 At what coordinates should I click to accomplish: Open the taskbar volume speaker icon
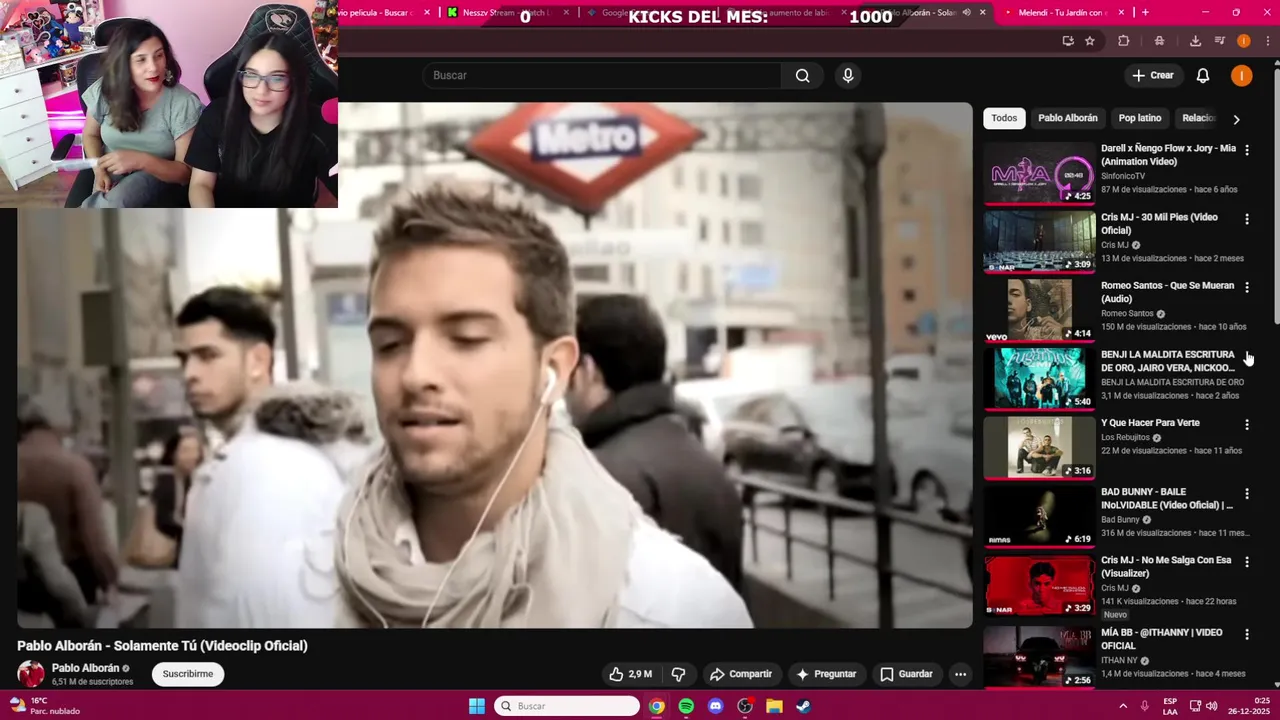(1211, 706)
